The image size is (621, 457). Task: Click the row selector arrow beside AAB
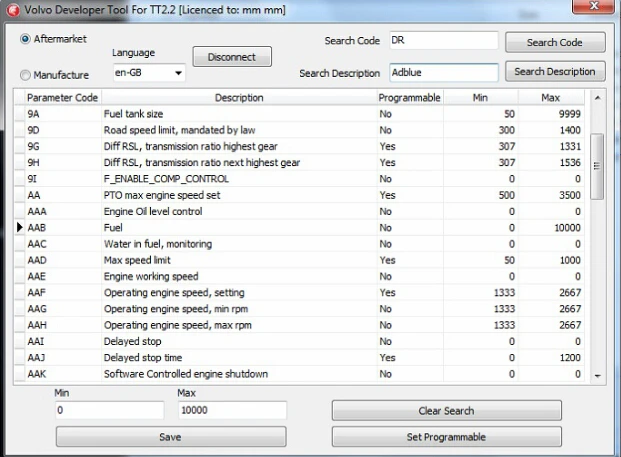click(x=19, y=227)
